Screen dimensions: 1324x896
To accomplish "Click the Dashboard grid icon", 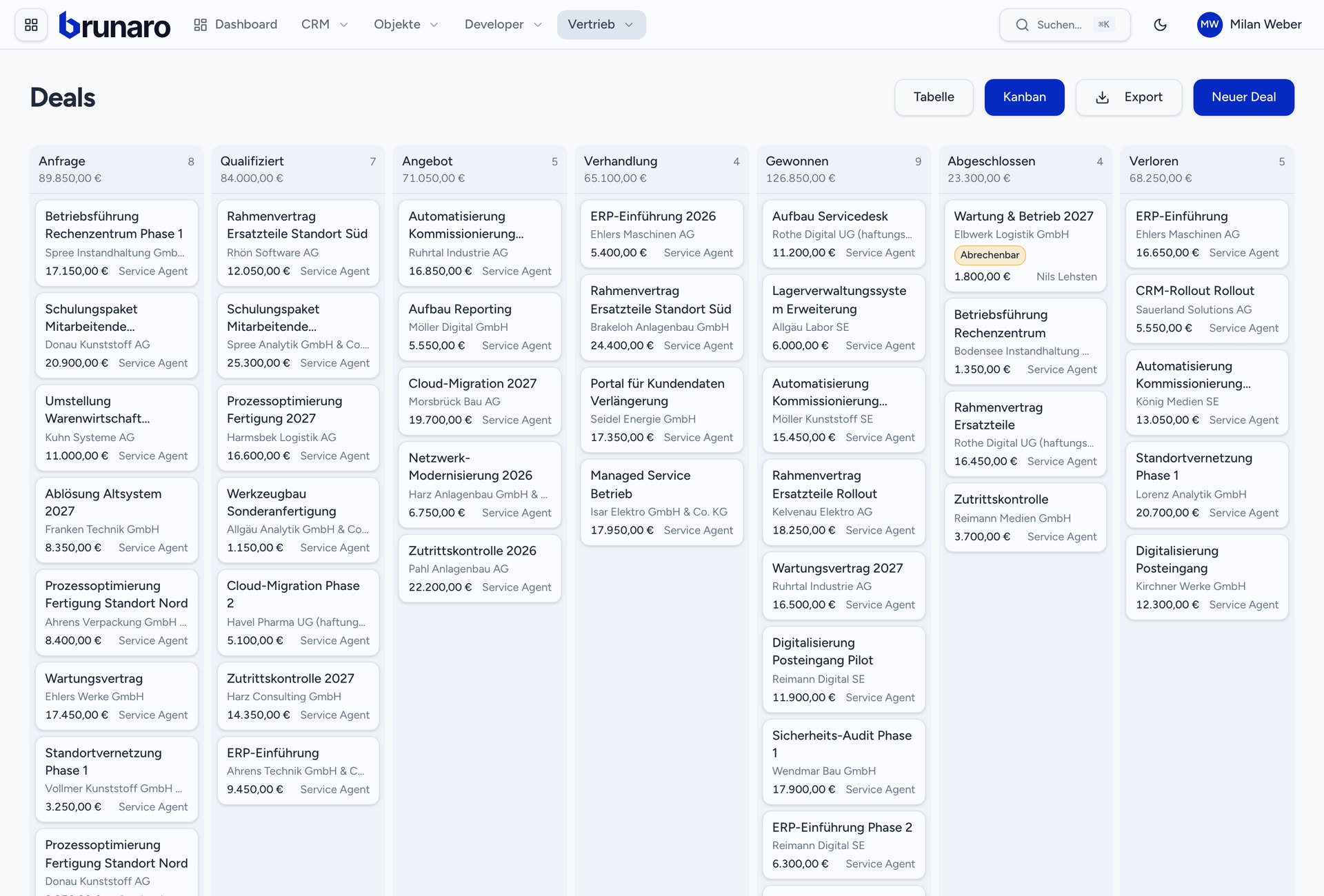I will point(200,25).
